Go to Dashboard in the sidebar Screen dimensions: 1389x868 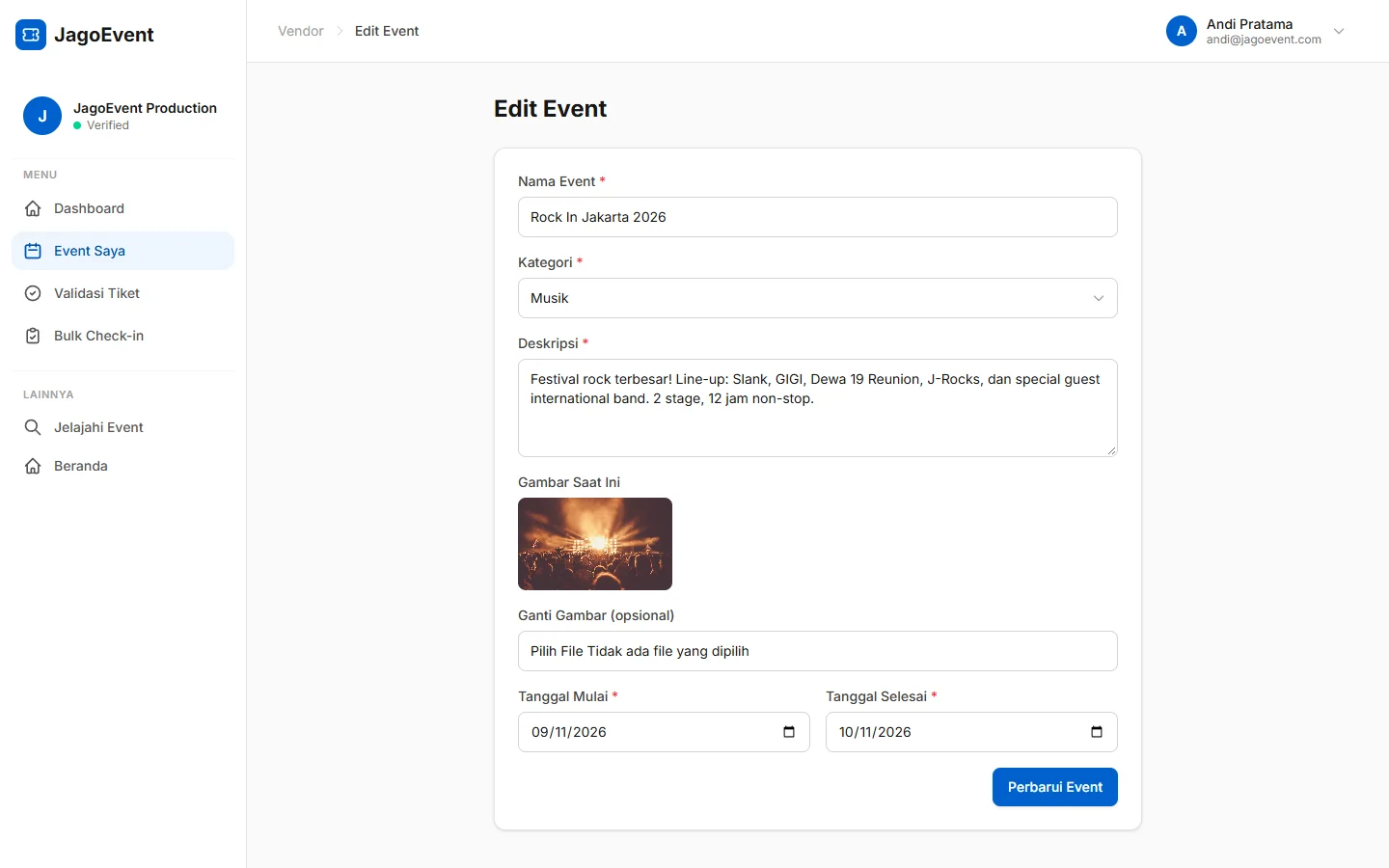(x=123, y=208)
